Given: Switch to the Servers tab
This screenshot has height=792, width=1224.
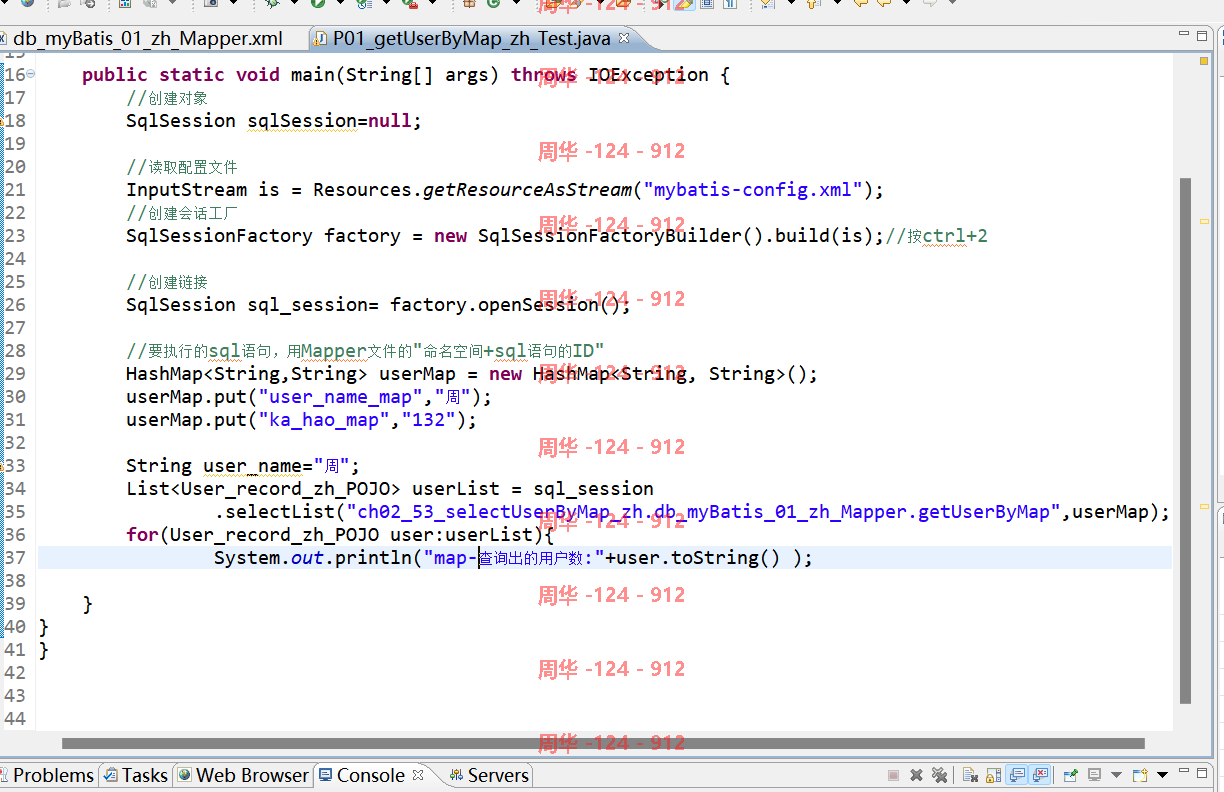Looking at the screenshot, I should point(488,775).
